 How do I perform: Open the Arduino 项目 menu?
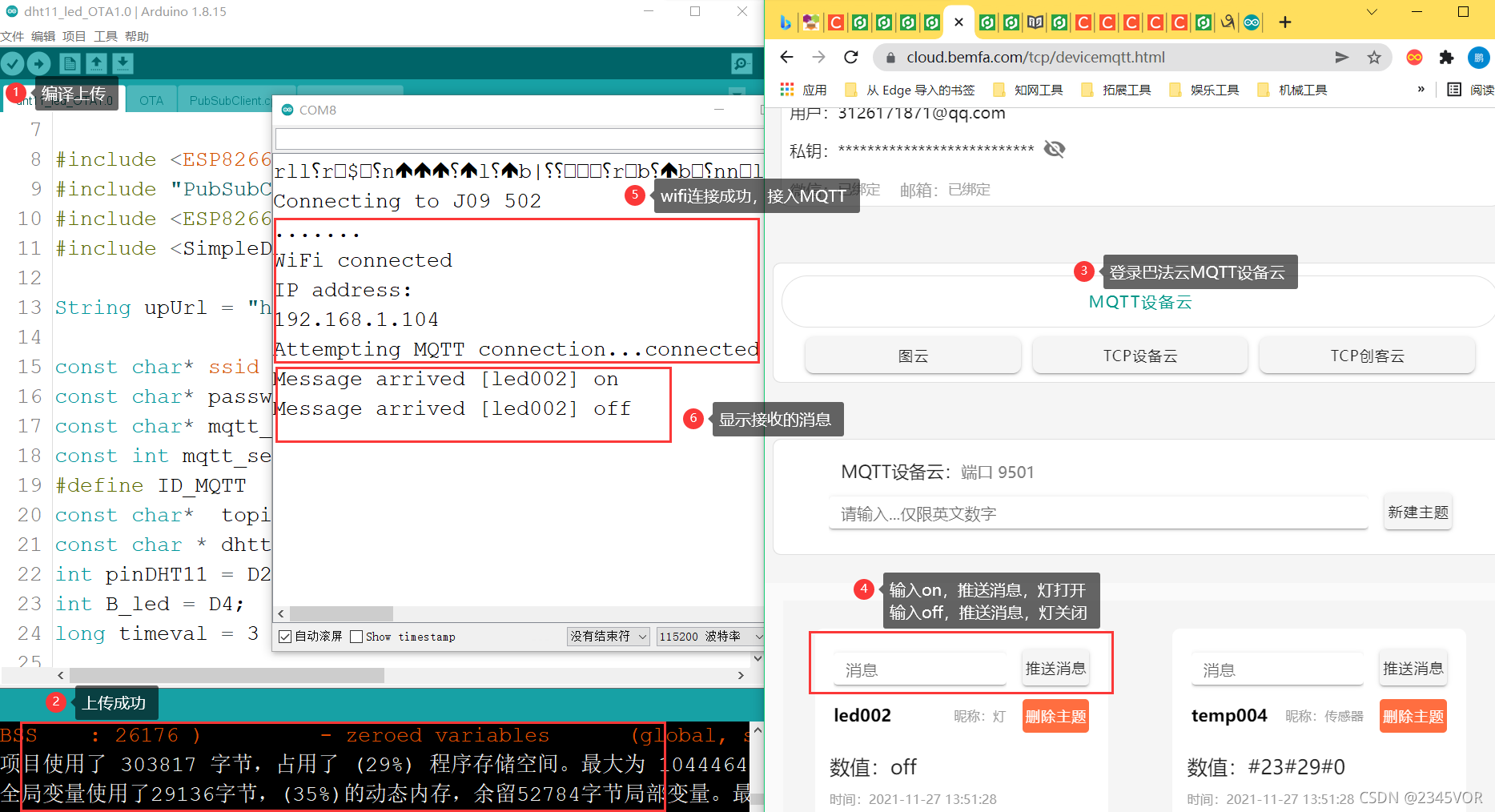[74, 36]
